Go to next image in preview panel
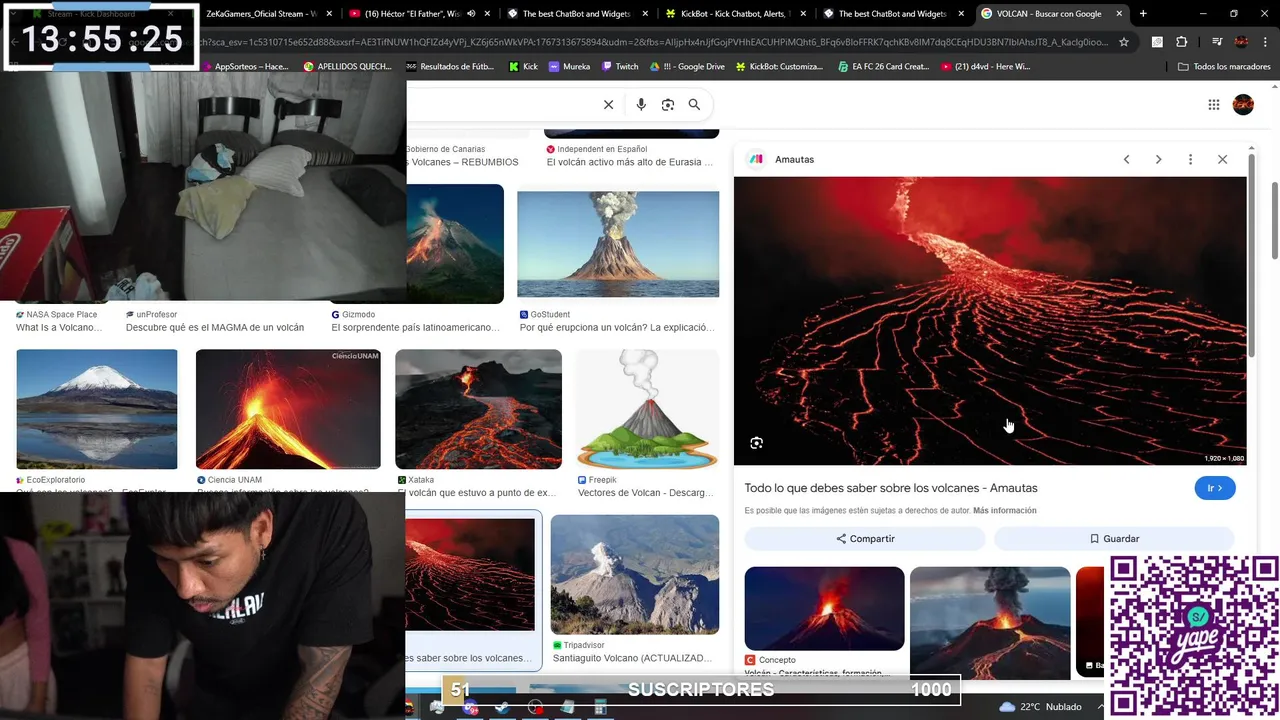This screenshot has width=1280, height=720. pyautogui.click(x=1158, y=159)
